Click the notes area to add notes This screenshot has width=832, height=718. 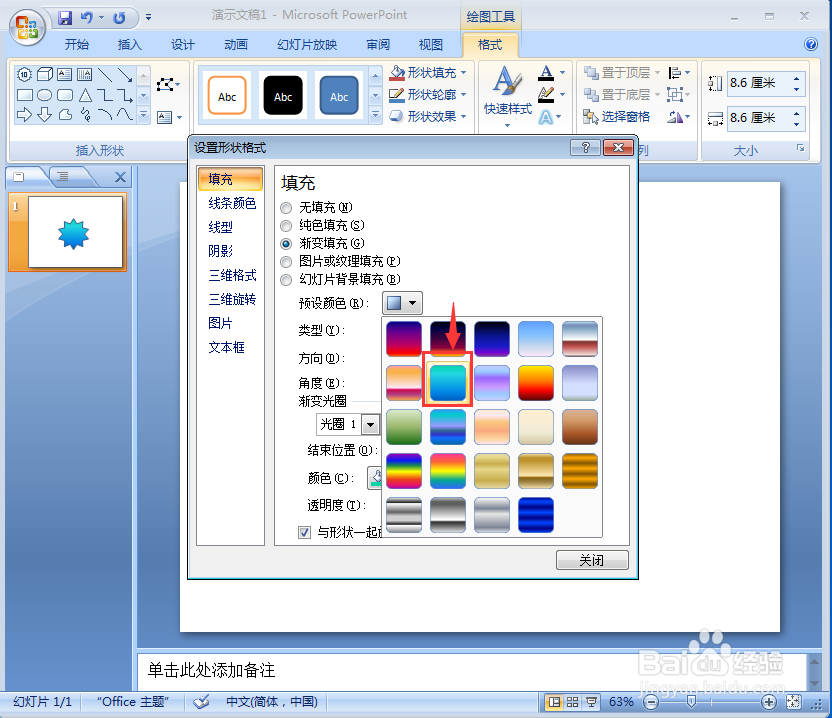(471, 671)
